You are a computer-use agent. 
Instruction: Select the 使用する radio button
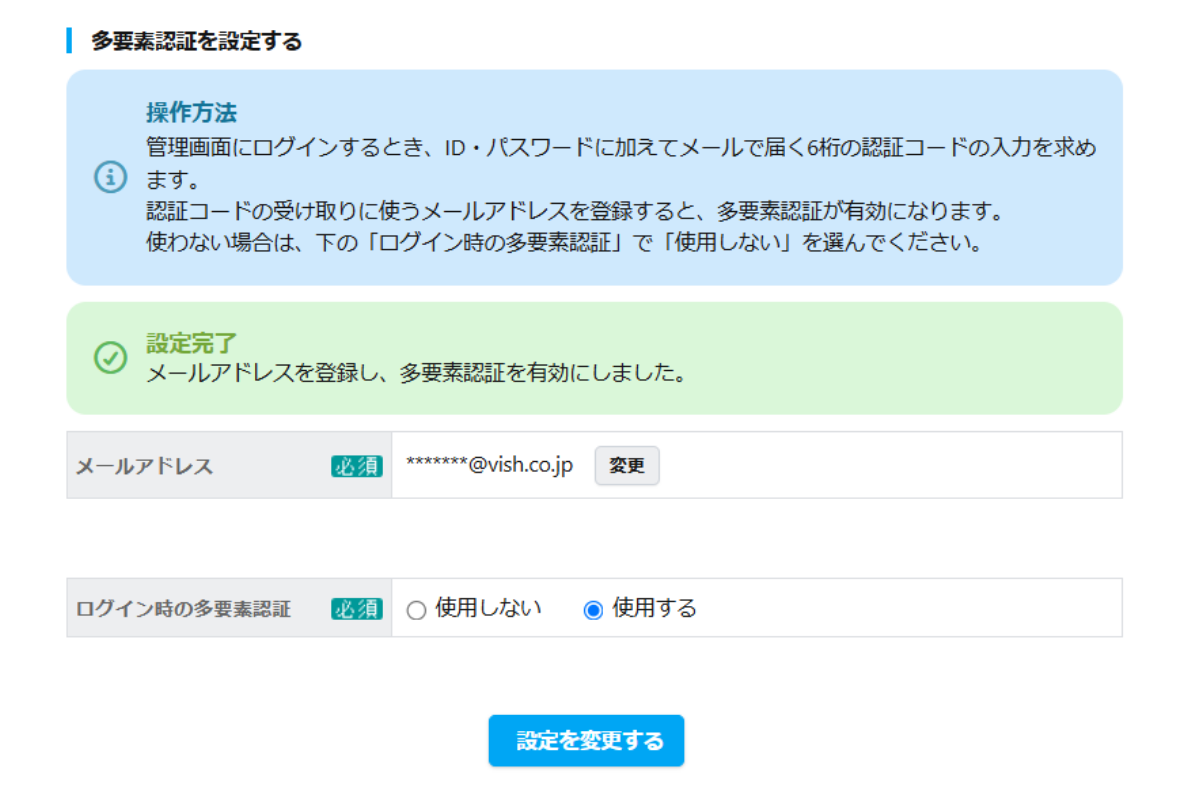click(593, 610)
